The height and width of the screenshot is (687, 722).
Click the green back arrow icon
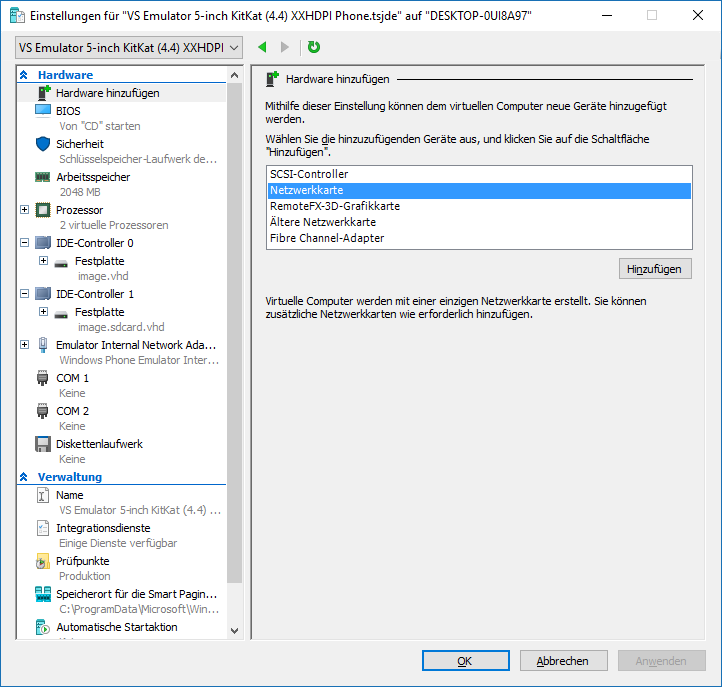262,47
